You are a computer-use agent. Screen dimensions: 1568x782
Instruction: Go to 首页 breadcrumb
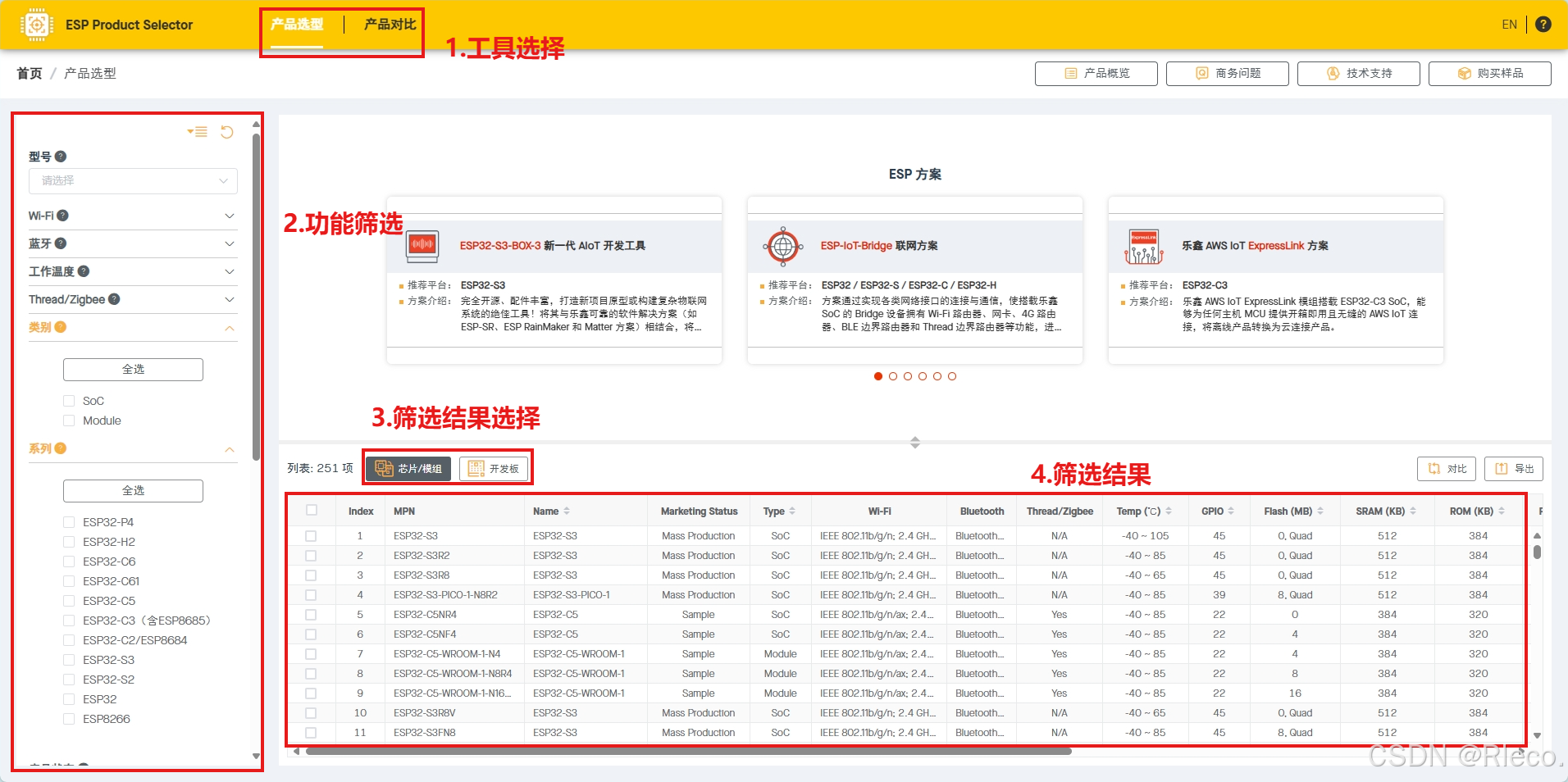[30, 74]
